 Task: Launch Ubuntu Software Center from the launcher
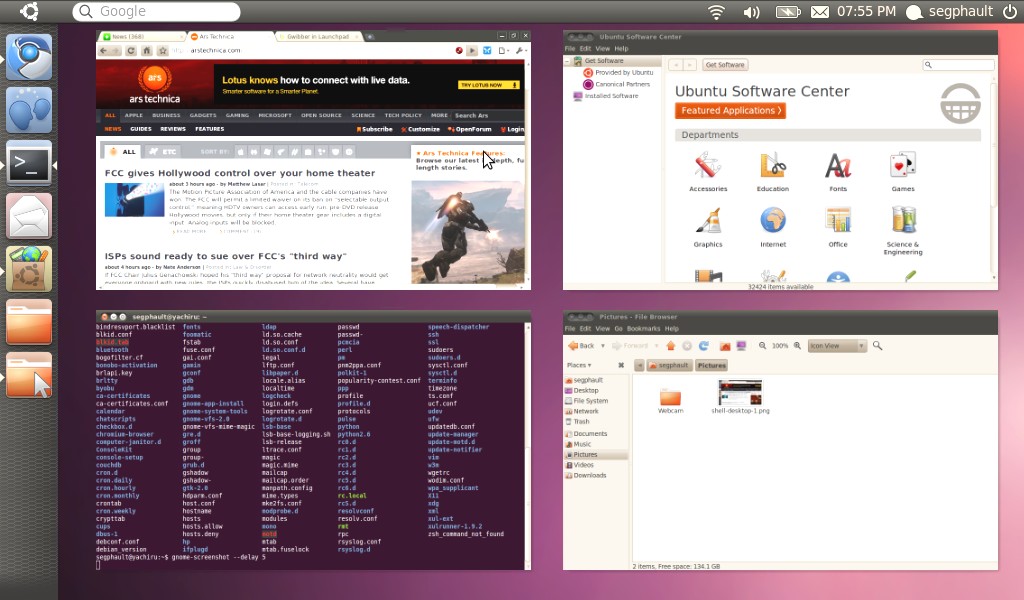29,269
